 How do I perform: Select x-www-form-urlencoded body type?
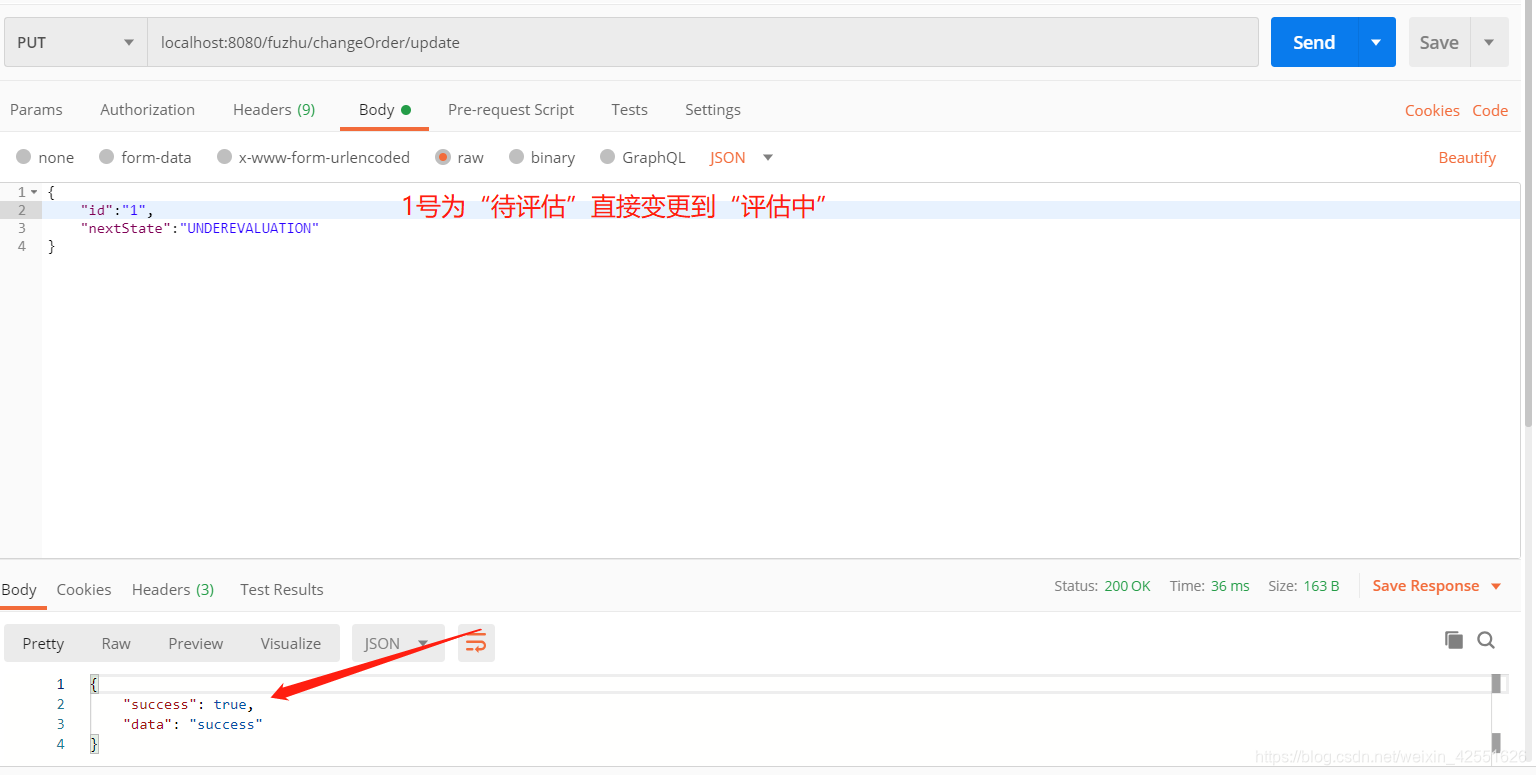point(313,157)
